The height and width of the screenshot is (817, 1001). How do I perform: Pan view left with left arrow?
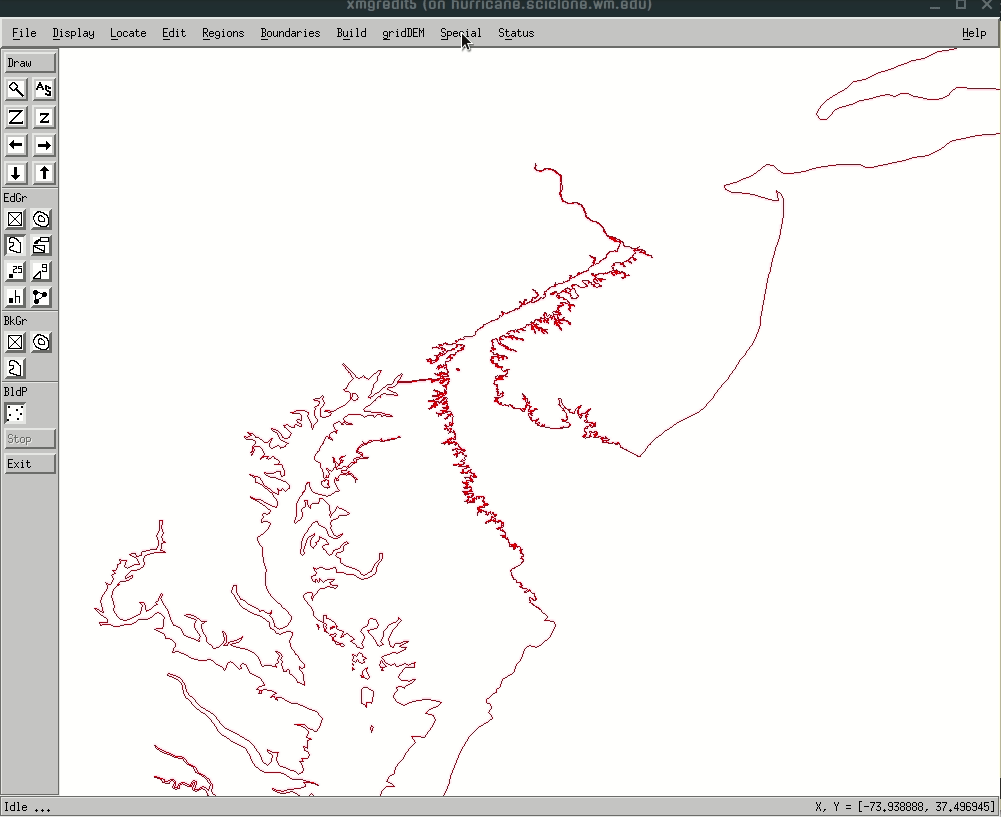point(16,145)
